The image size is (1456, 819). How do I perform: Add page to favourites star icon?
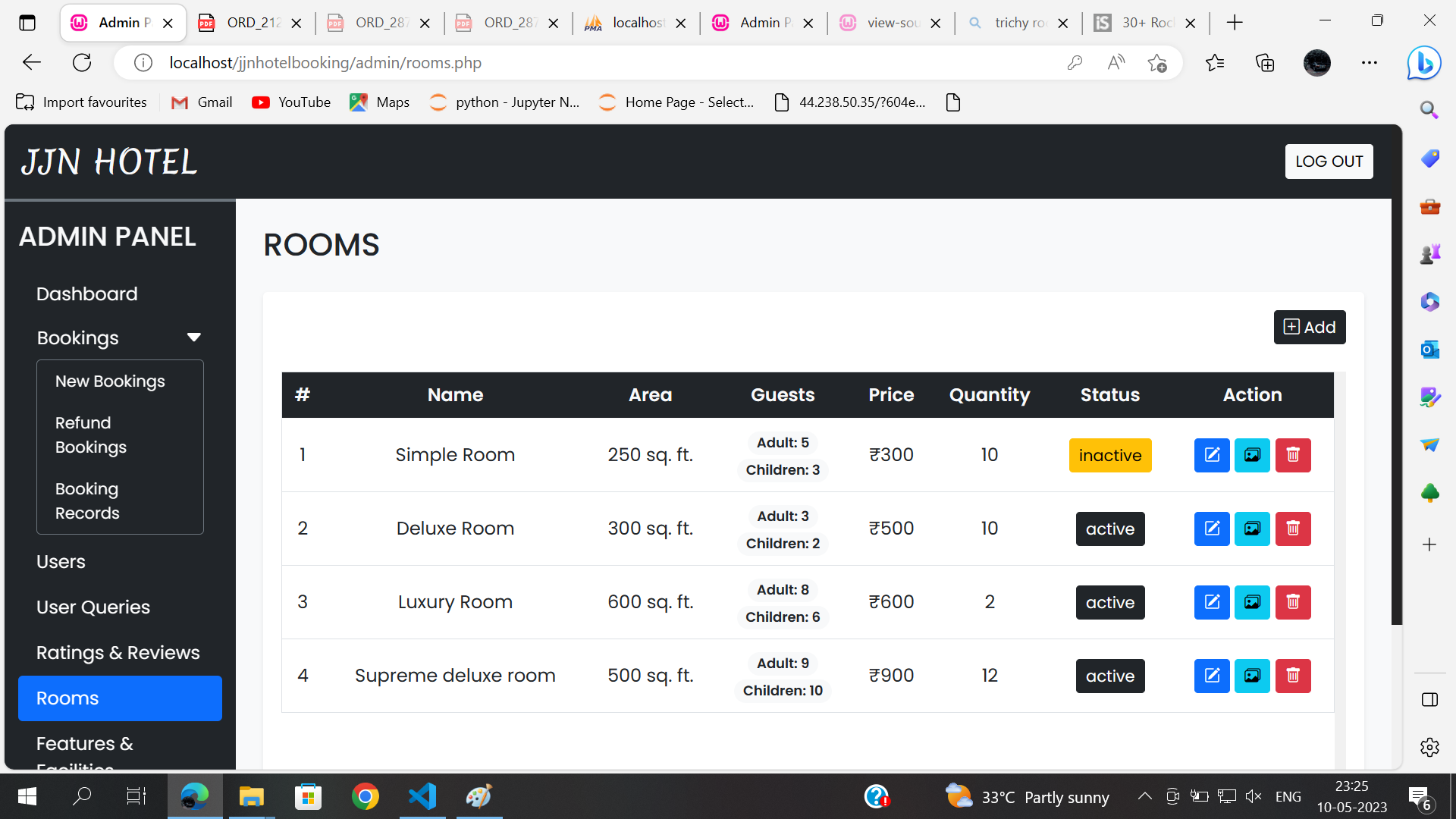coord(1156,63)
